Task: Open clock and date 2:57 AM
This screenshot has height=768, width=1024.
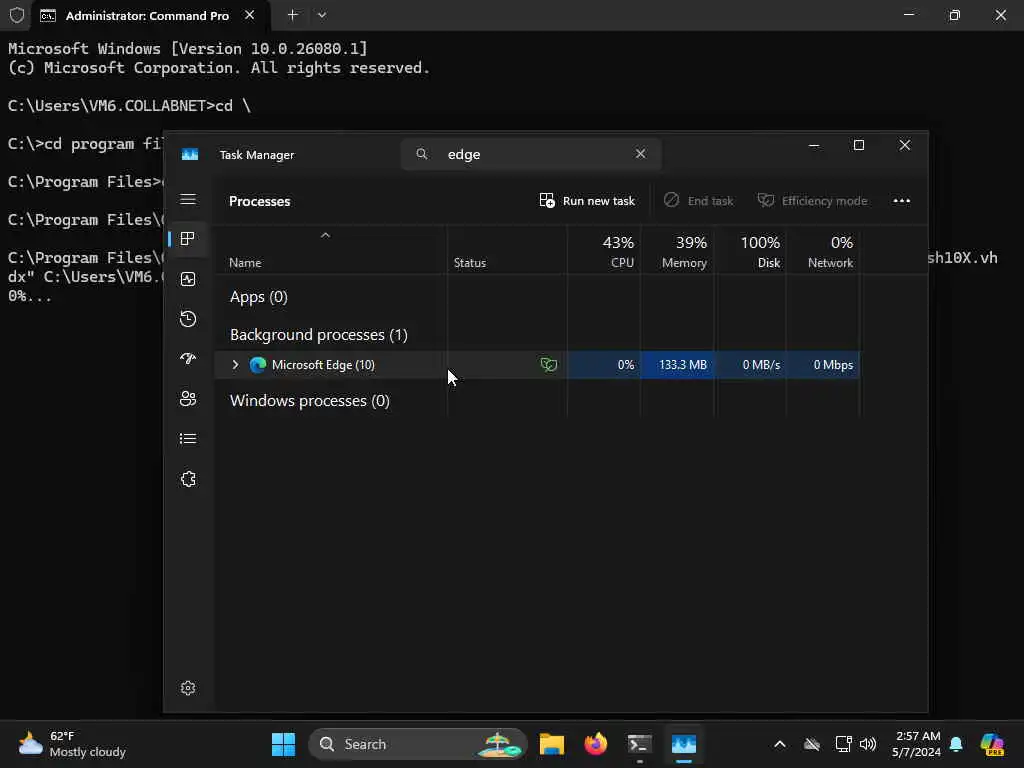Action: point(917,744)
